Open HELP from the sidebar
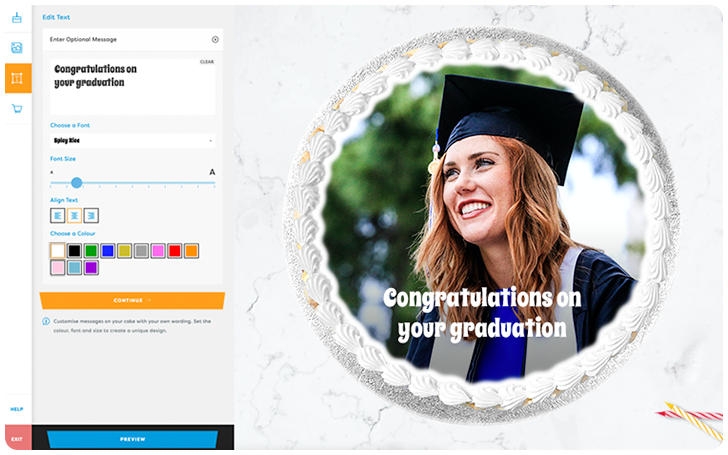 coord(17,409)
